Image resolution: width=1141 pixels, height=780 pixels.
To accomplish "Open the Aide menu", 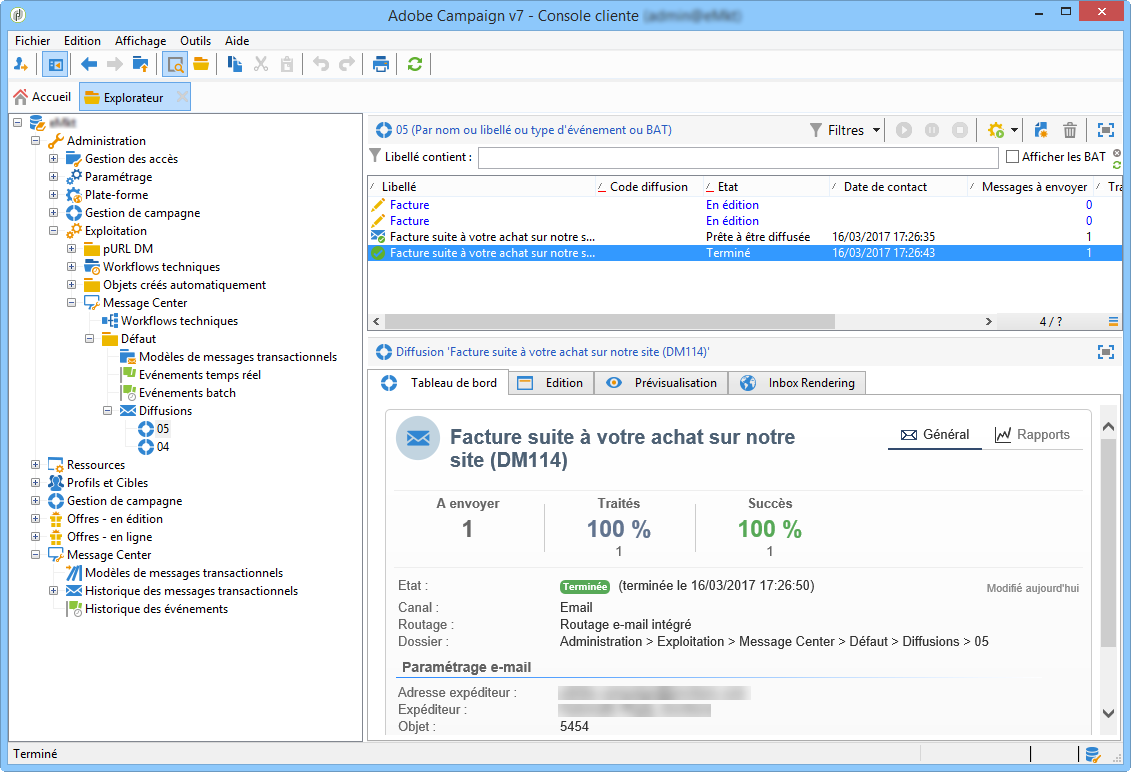I will pos(237,41).
